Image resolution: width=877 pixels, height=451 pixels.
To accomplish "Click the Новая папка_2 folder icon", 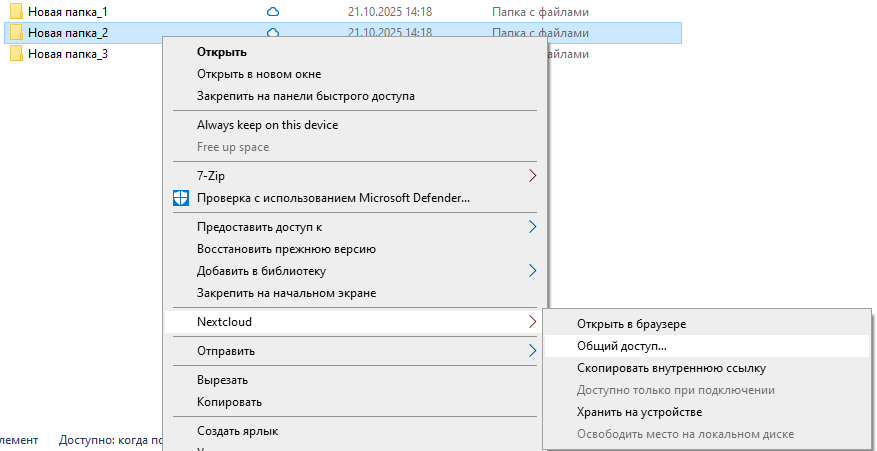I will (17, 33).
